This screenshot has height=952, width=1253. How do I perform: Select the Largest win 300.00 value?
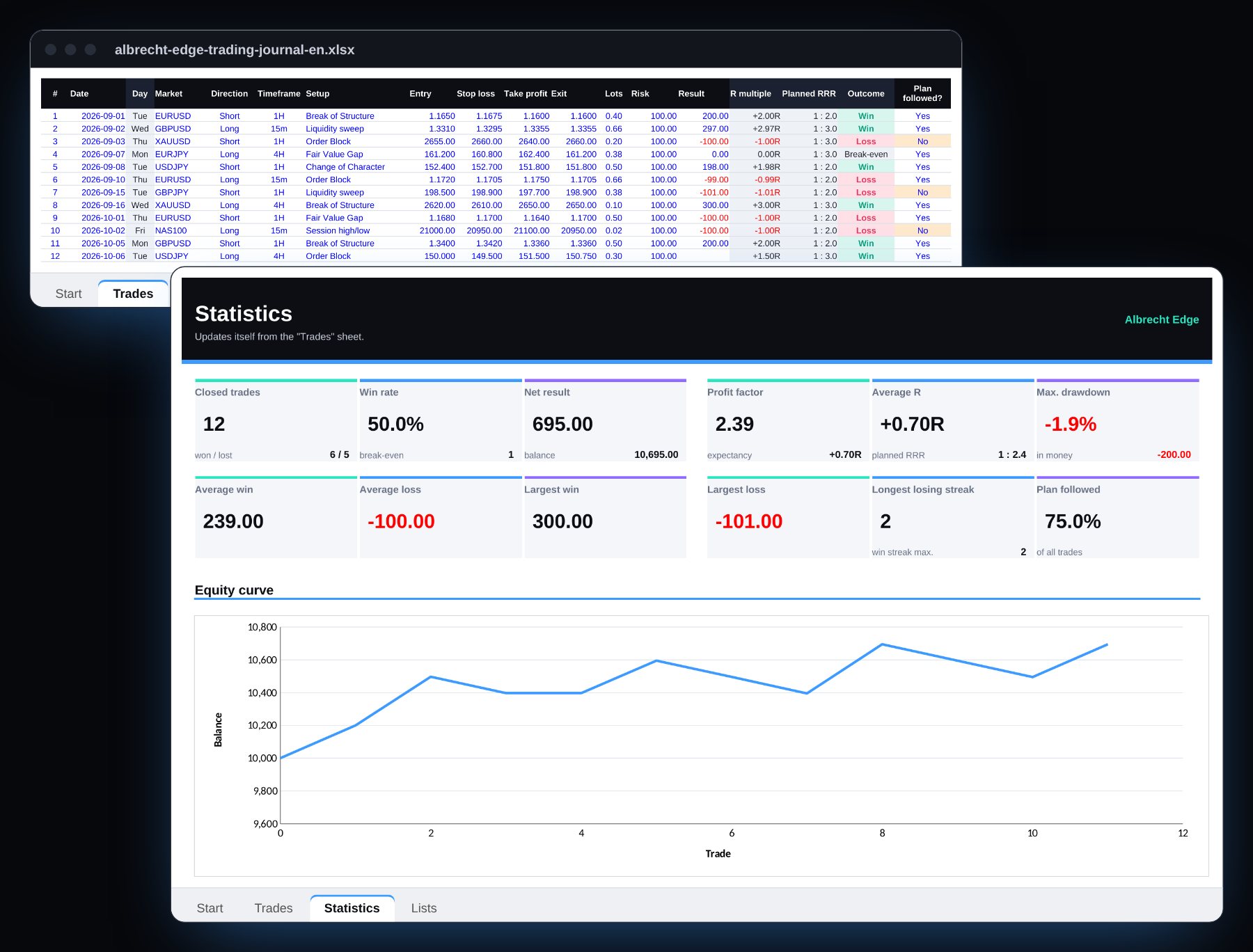click(562, 521)
